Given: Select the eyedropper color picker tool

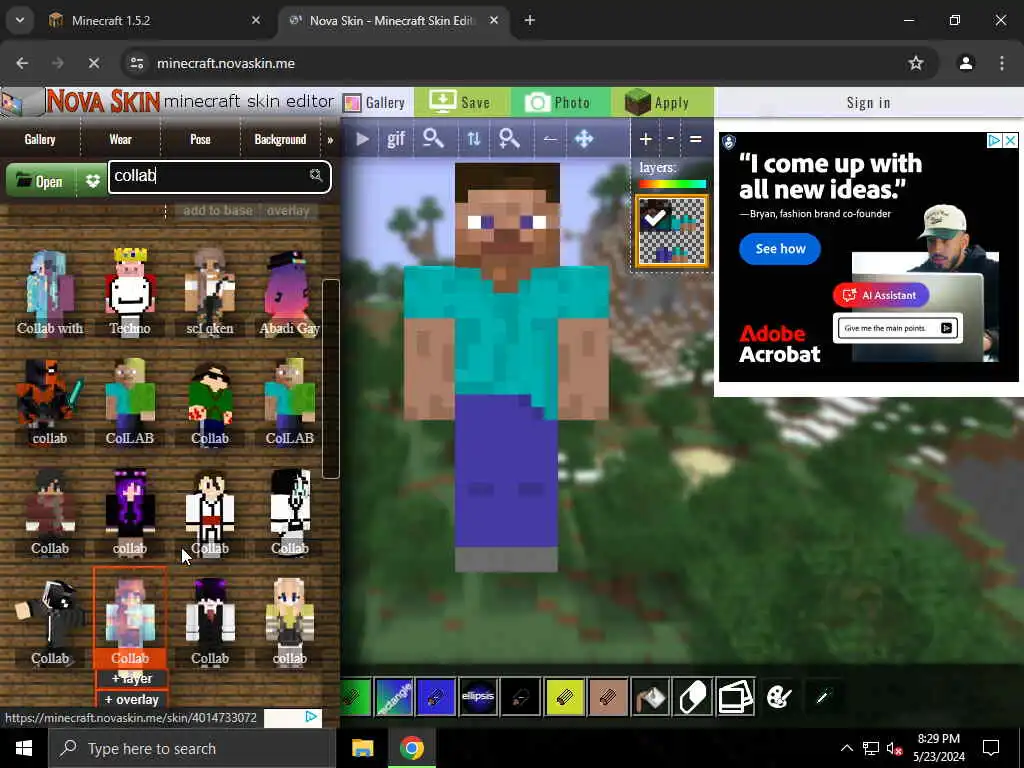Looking at the screenshot, I should (x=822, y=697).
